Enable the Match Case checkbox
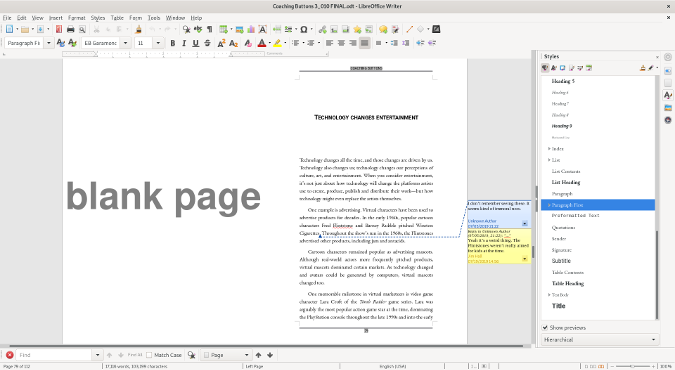 point(149,355)
